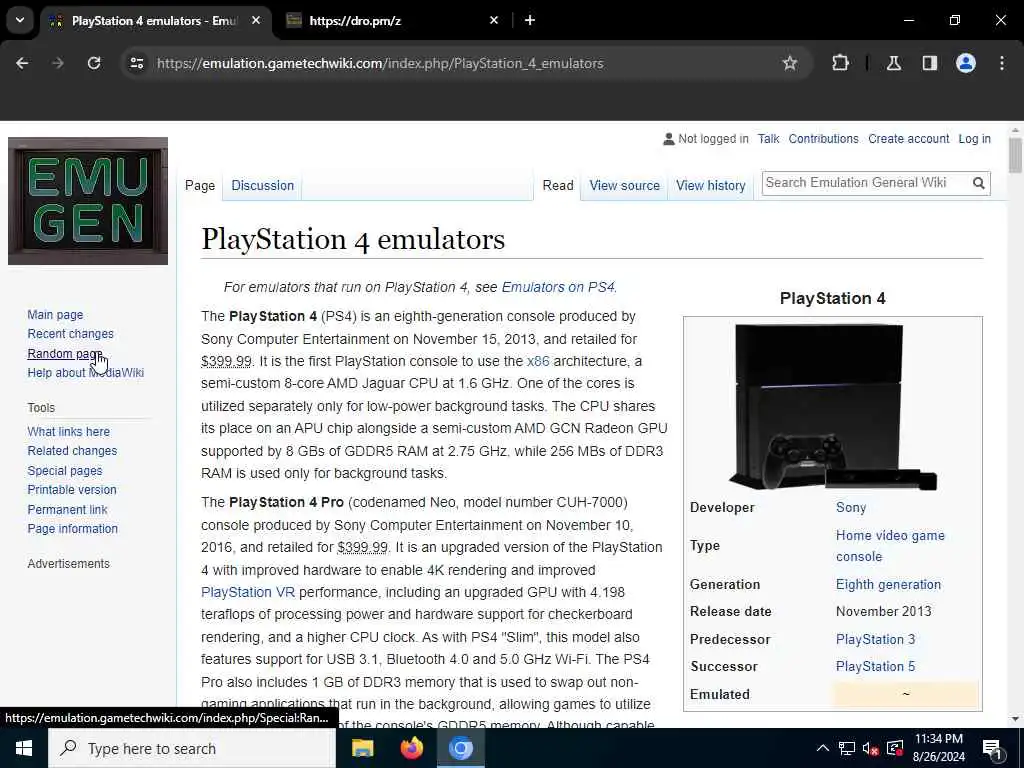This screenshot has width=1024, height=768.
Task: Click the browser address bar URL
Action: (380, 63)
